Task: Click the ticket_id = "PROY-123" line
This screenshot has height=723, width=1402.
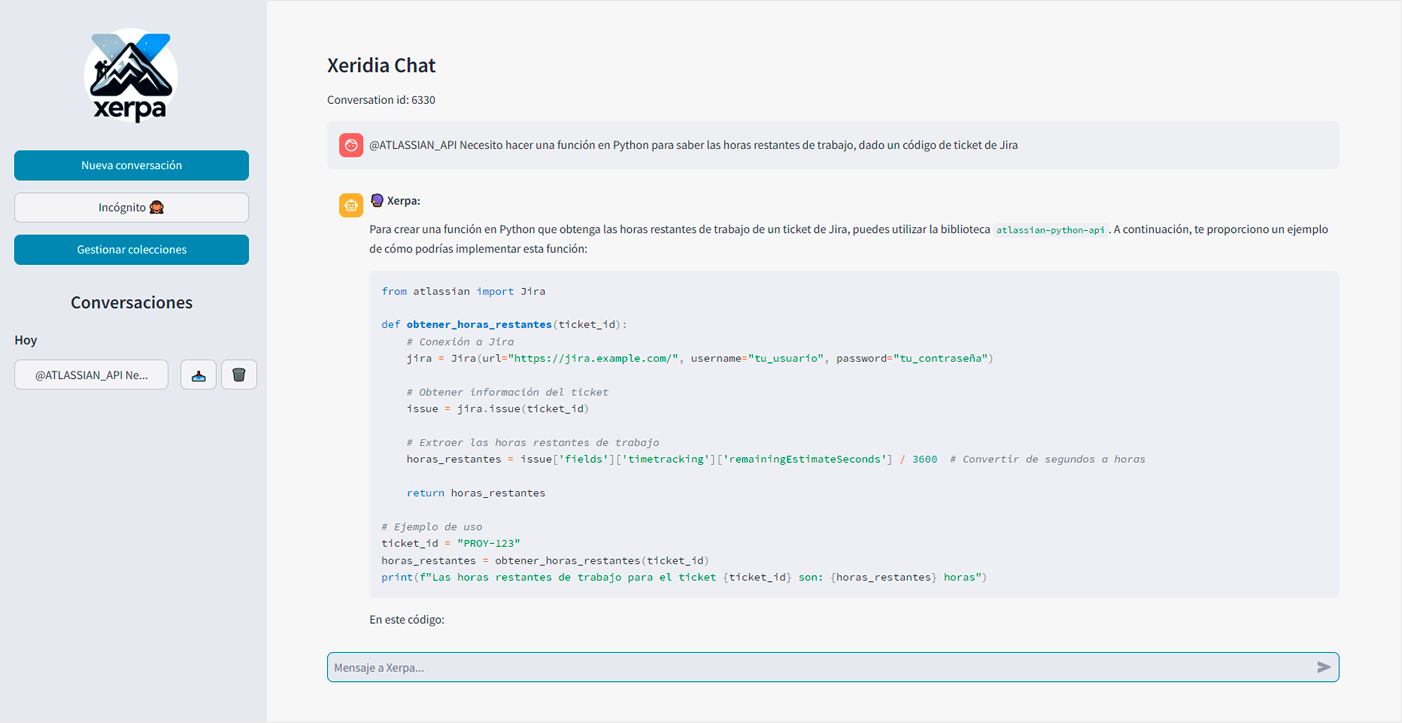Action: (450, 543)
